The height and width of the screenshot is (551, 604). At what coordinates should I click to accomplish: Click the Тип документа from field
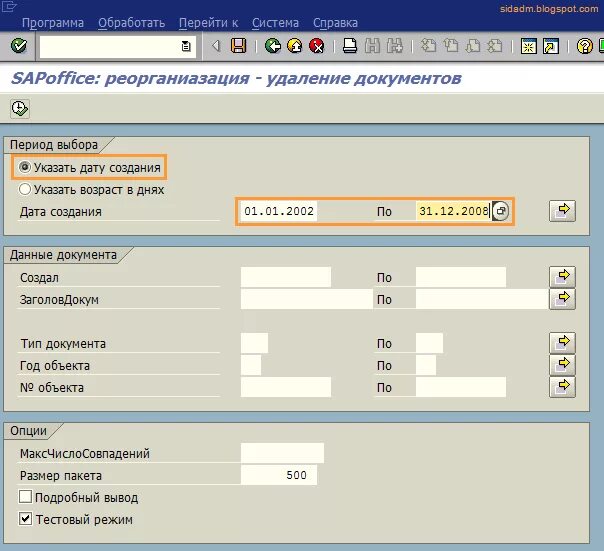(254, 343)
